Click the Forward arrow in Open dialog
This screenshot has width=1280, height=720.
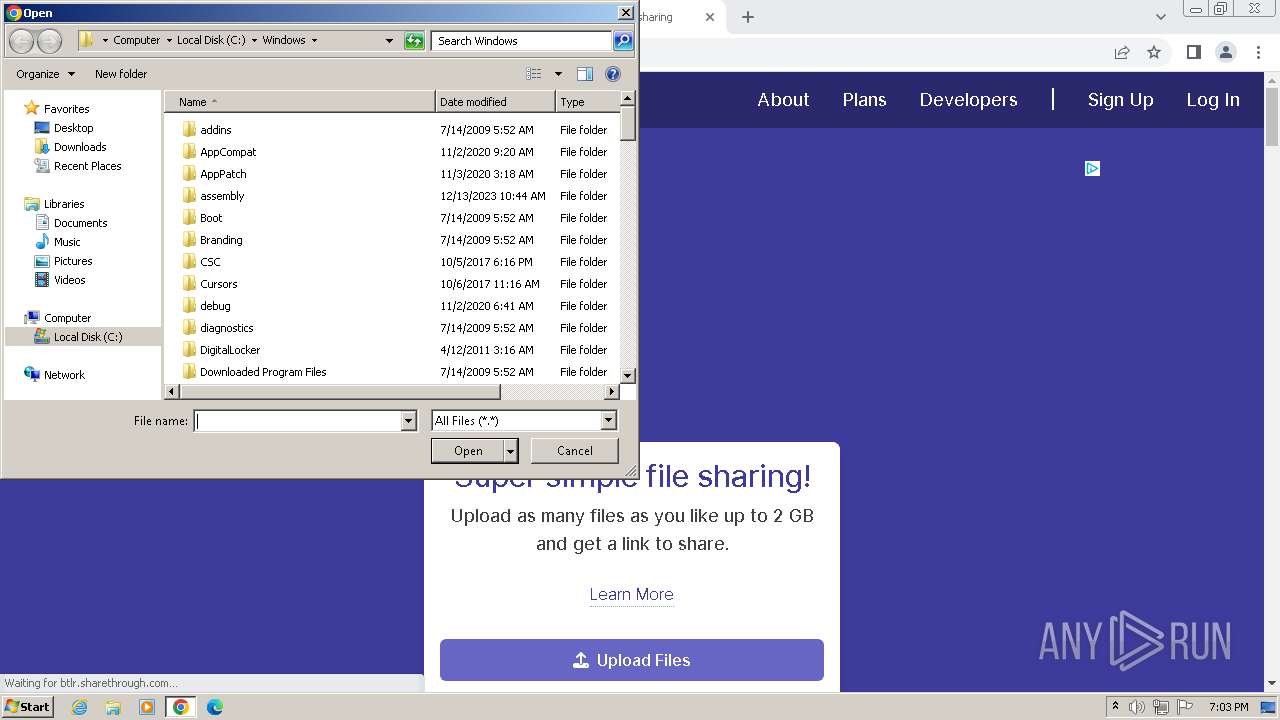(49, 41)
